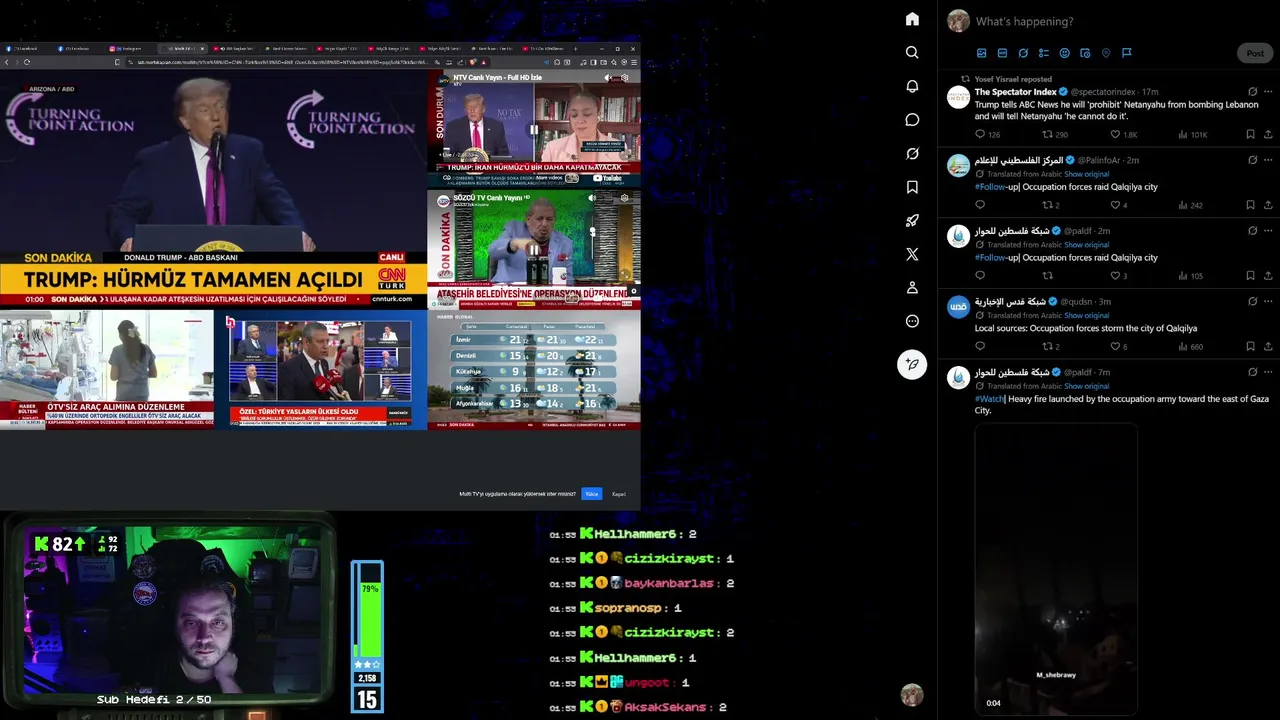Pause the NTV video
Screen dimensions: 1280x720
pos(533,129)
